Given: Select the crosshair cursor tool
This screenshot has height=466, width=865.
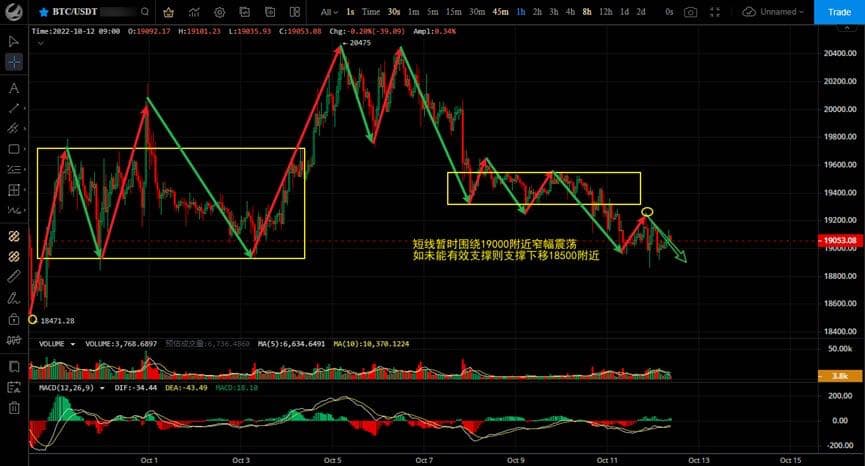Looking at the screenshot, I should (14, 62).
